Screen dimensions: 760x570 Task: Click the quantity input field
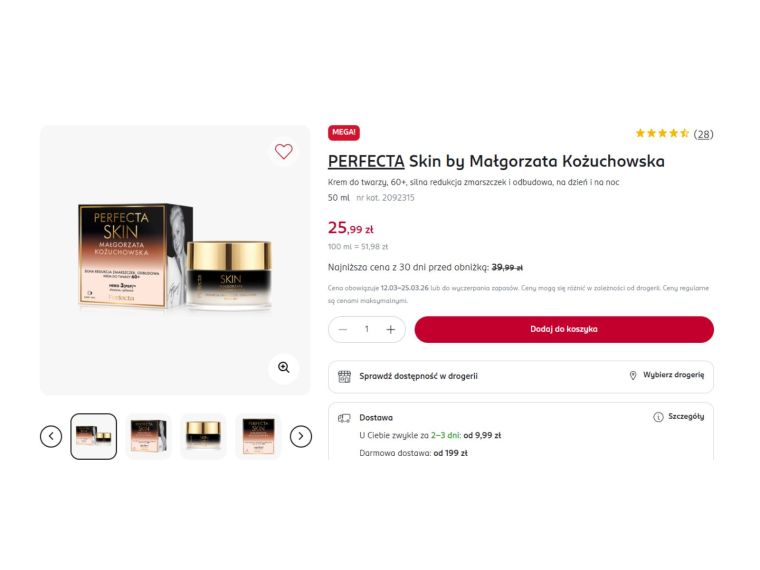367,330
